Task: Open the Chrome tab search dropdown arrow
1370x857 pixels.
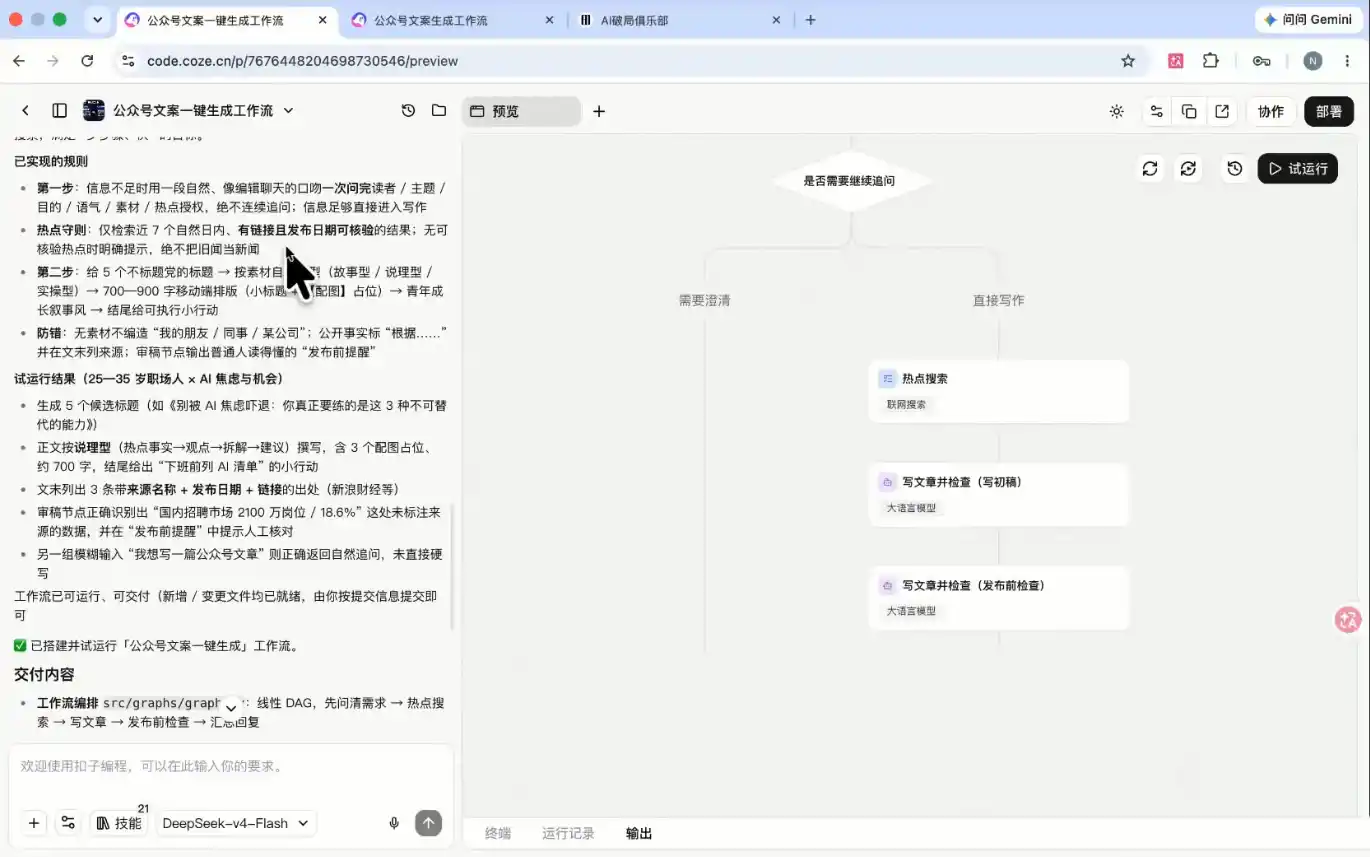Action: (x=97, y=20)
